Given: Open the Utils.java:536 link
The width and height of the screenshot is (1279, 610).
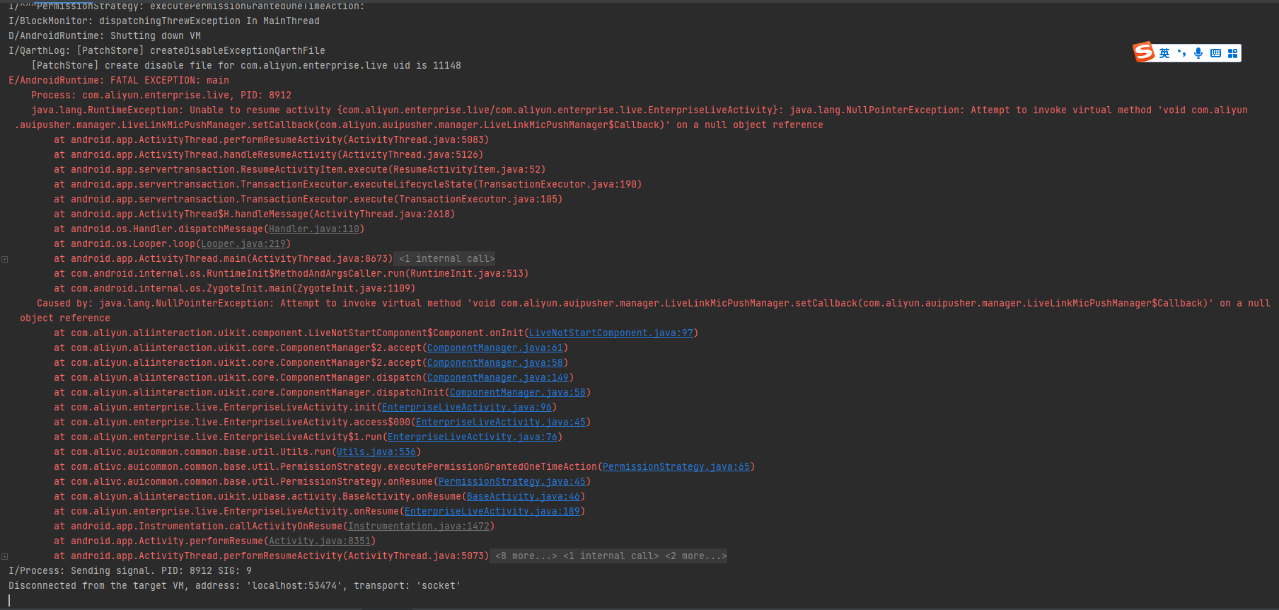Looking at the screenshot, I should click(374, 452).
